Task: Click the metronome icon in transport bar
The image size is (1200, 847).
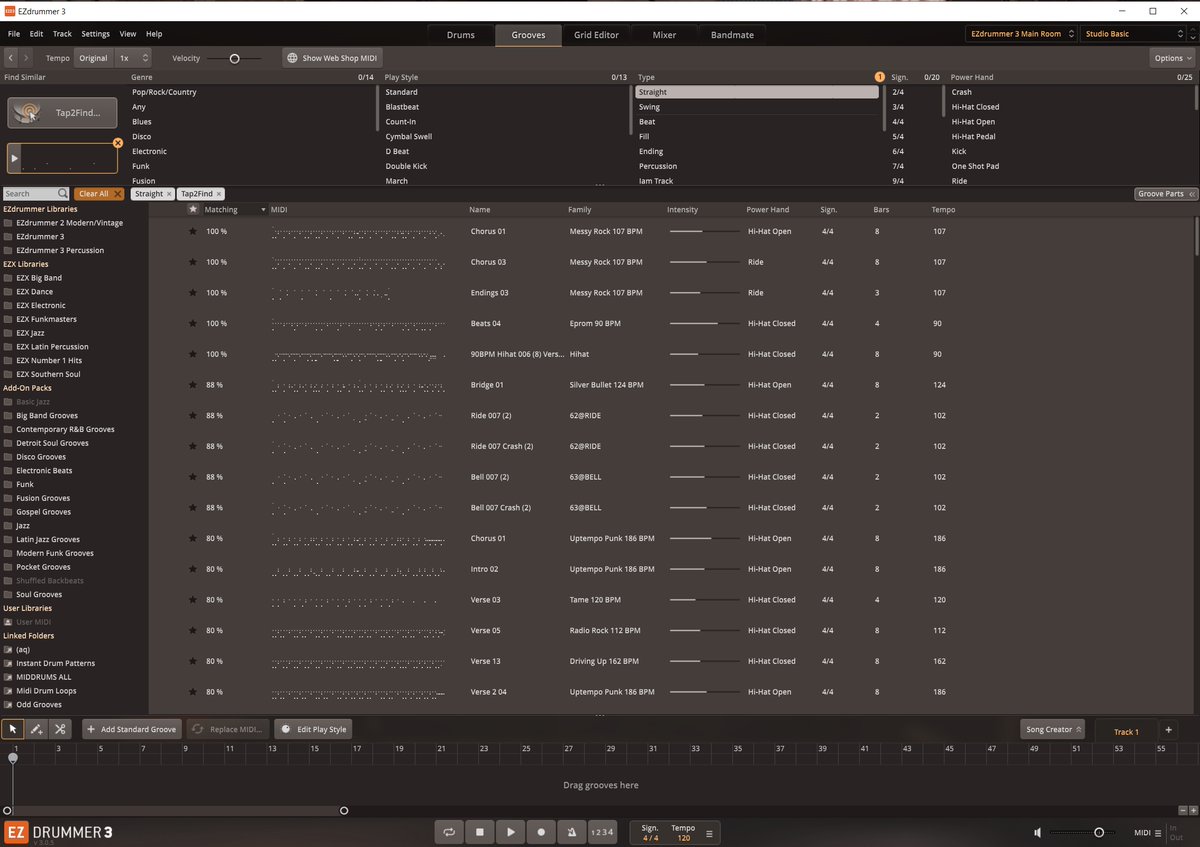Action: [571, 832]
